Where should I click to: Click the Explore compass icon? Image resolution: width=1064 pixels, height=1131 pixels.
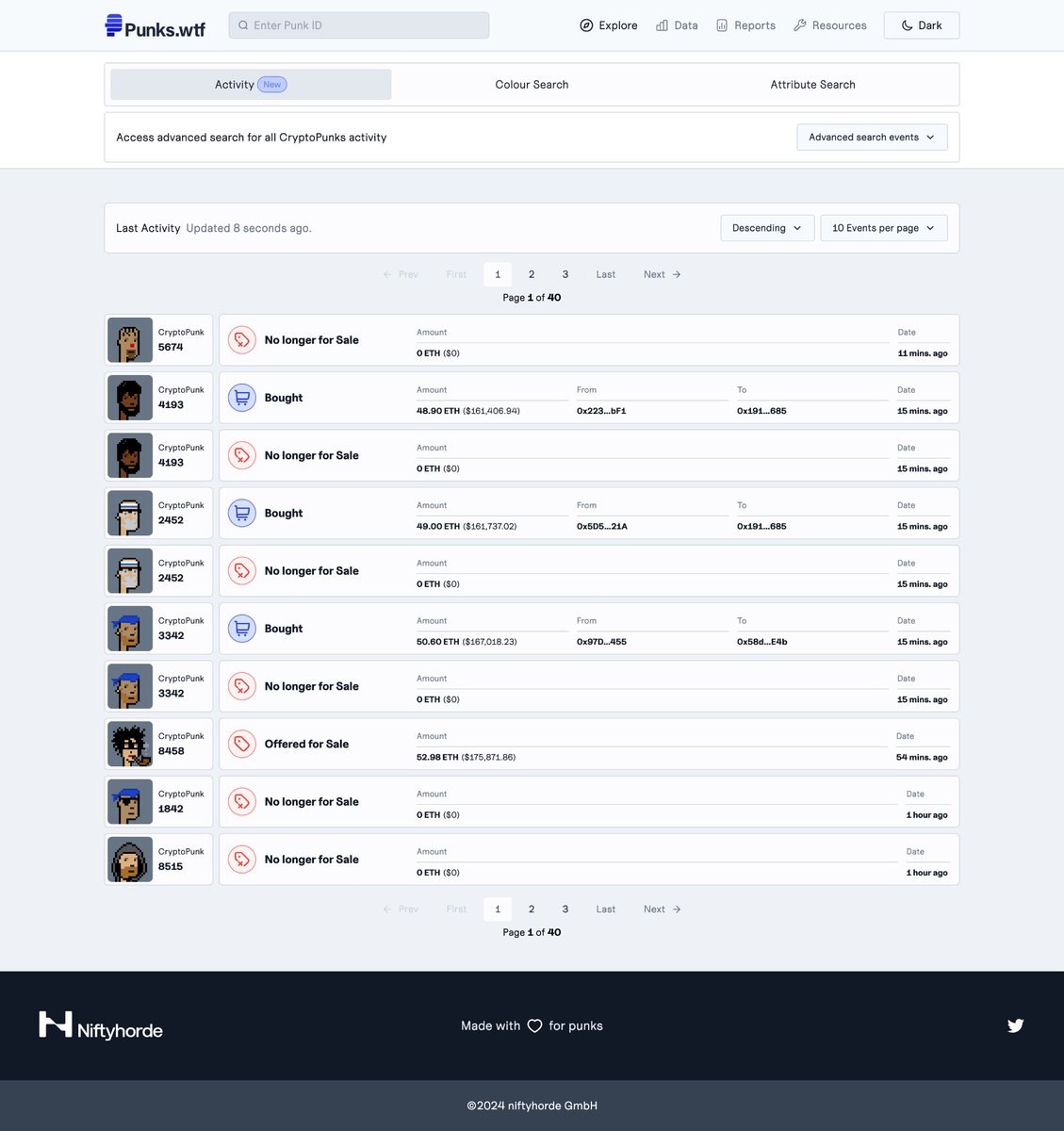tap(586, 25)
